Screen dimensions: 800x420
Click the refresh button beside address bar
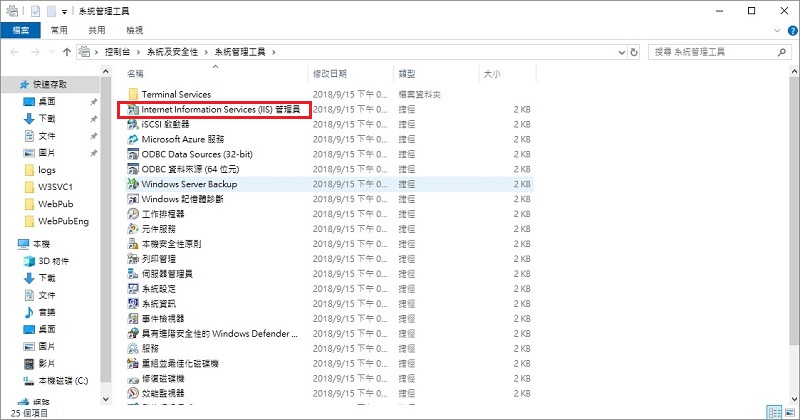click(x=635, y=51)
